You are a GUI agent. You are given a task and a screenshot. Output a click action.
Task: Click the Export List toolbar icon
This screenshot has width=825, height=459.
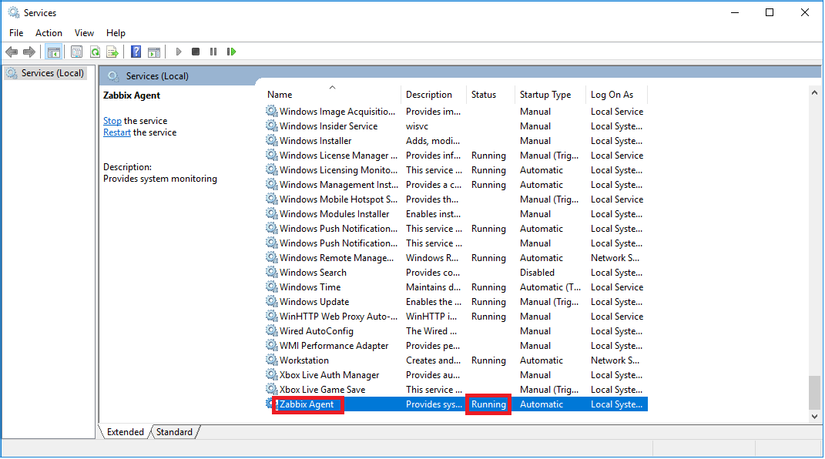click(112, 52)
